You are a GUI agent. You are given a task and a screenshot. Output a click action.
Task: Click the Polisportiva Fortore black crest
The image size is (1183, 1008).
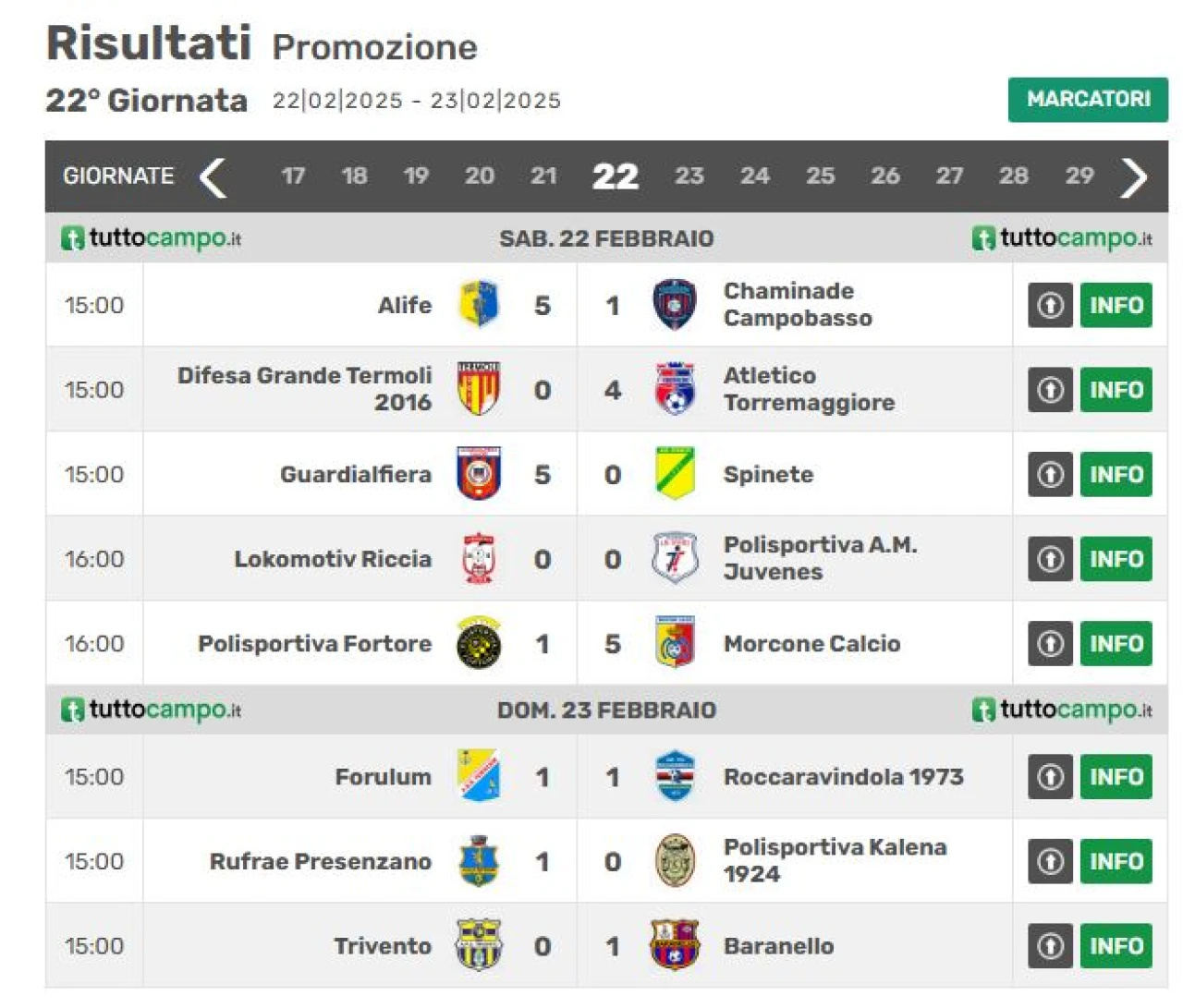pyautogui.click(x=479, y=643)
